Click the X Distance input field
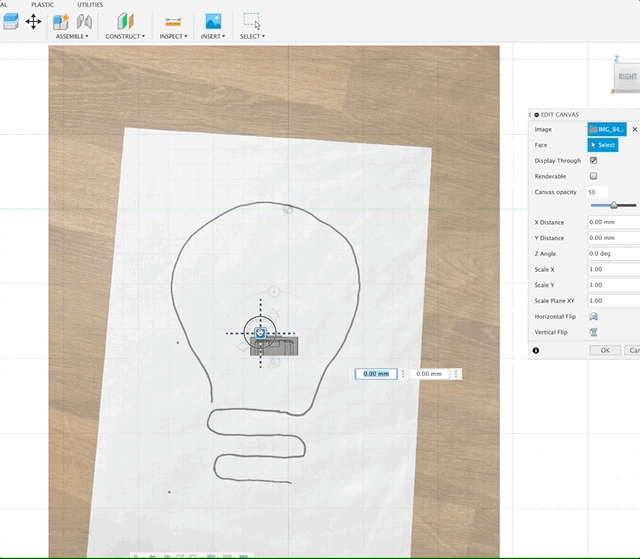The width and height of the screenshot is (640, 559). point(613,222)
